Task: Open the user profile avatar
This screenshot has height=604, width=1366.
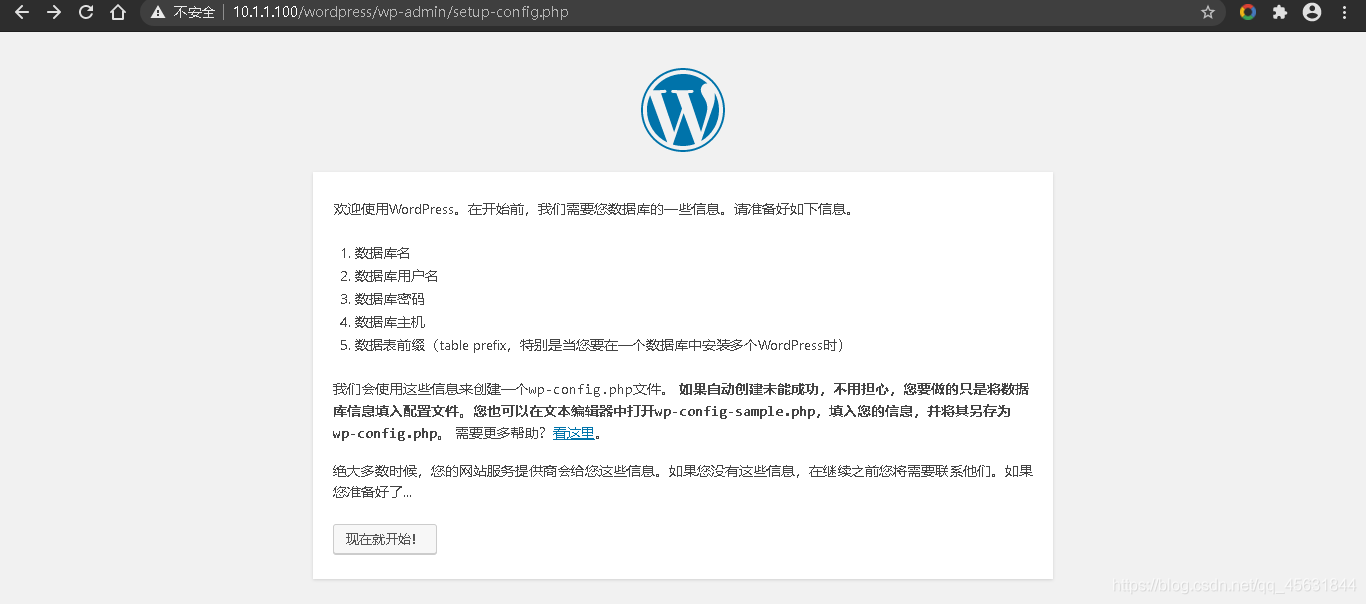Action: pyautogui.click(x=1312, y=12)
